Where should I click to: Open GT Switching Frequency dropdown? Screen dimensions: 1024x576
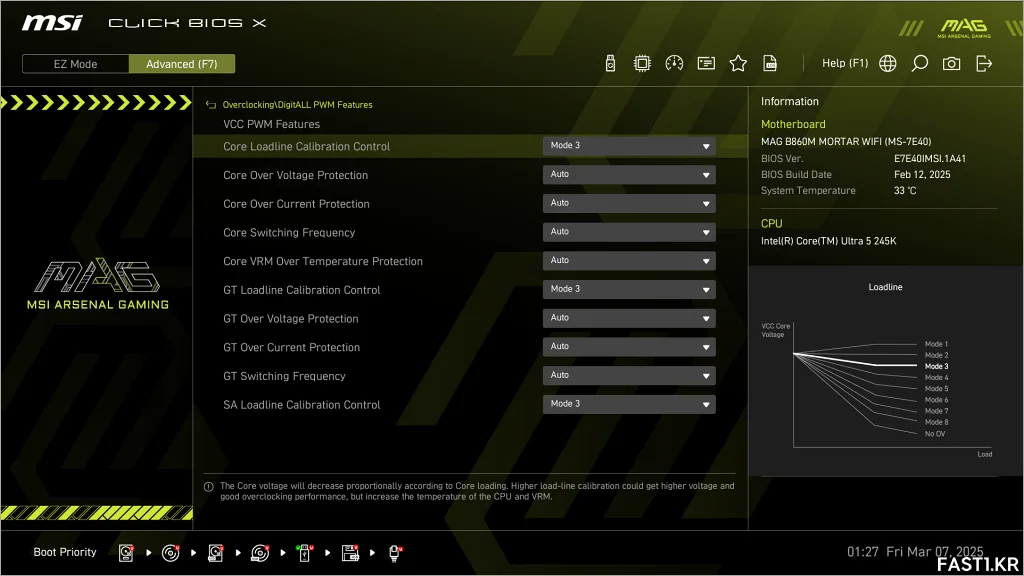point(629,376)
